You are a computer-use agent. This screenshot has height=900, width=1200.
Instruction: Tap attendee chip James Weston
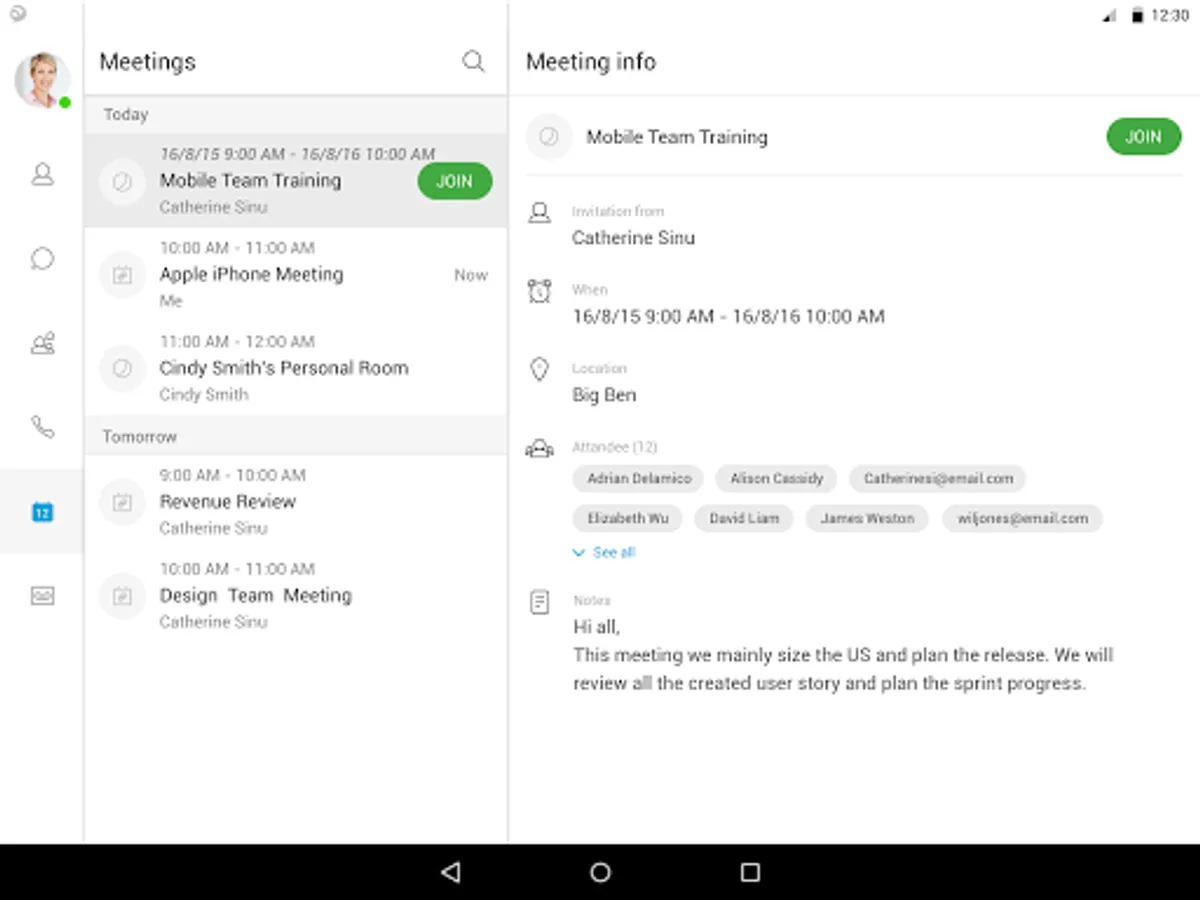tap(867, 519)
